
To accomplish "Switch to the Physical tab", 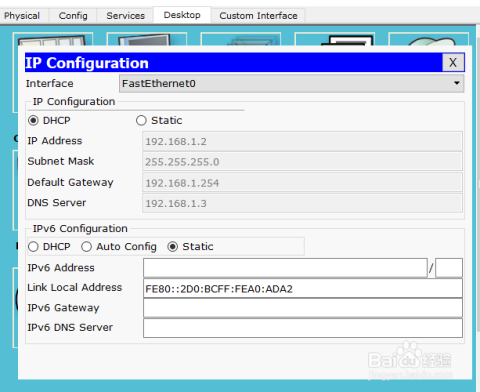I will 22,16.
